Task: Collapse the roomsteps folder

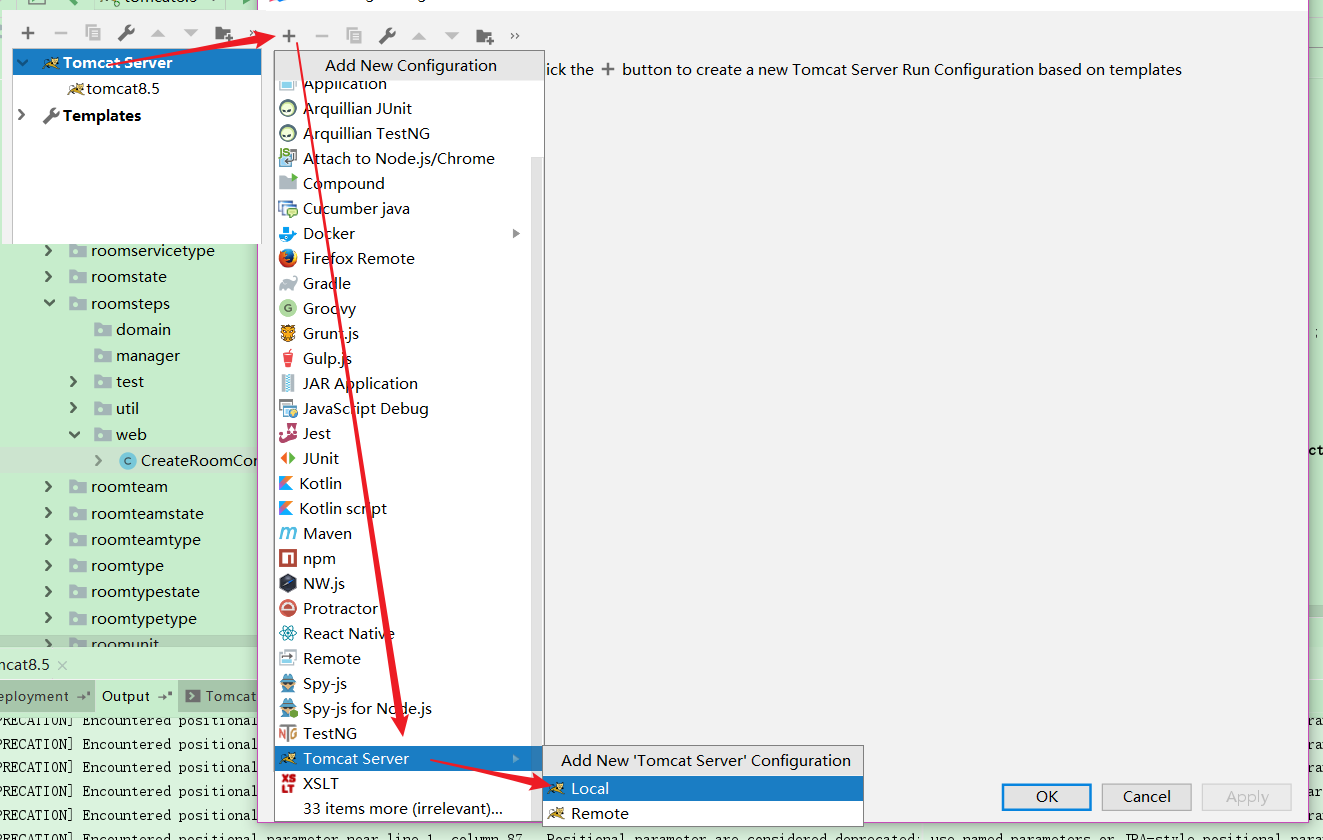Action: point(49,303)
